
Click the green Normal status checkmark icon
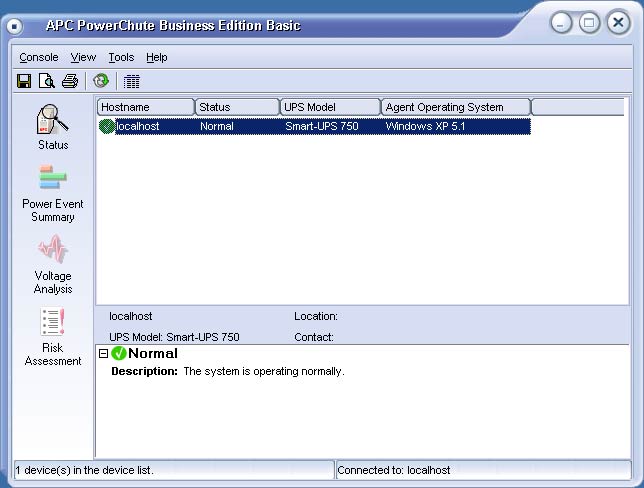tap(119, 353)
